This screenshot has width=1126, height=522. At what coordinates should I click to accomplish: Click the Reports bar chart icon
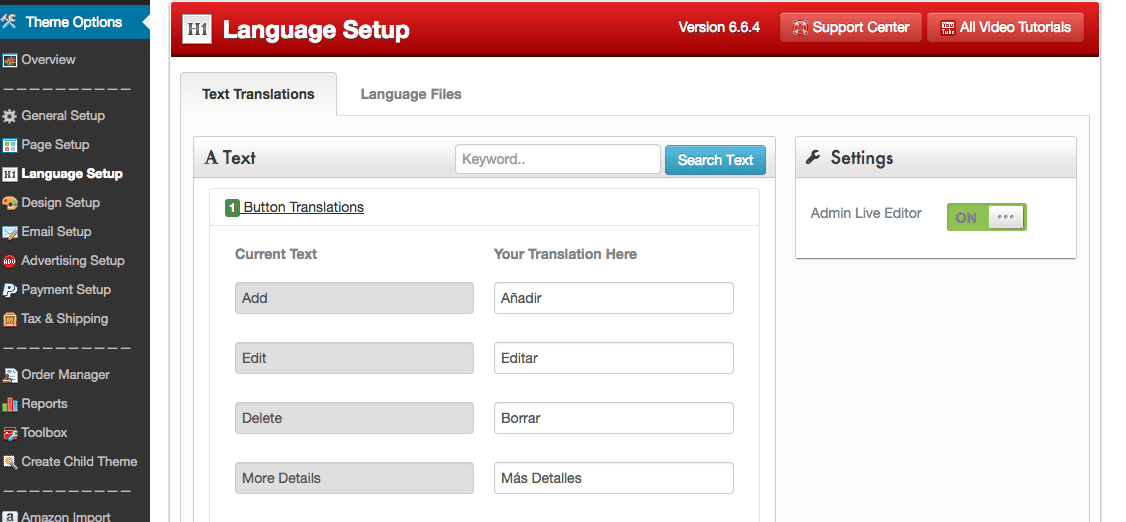coord(10,404)
